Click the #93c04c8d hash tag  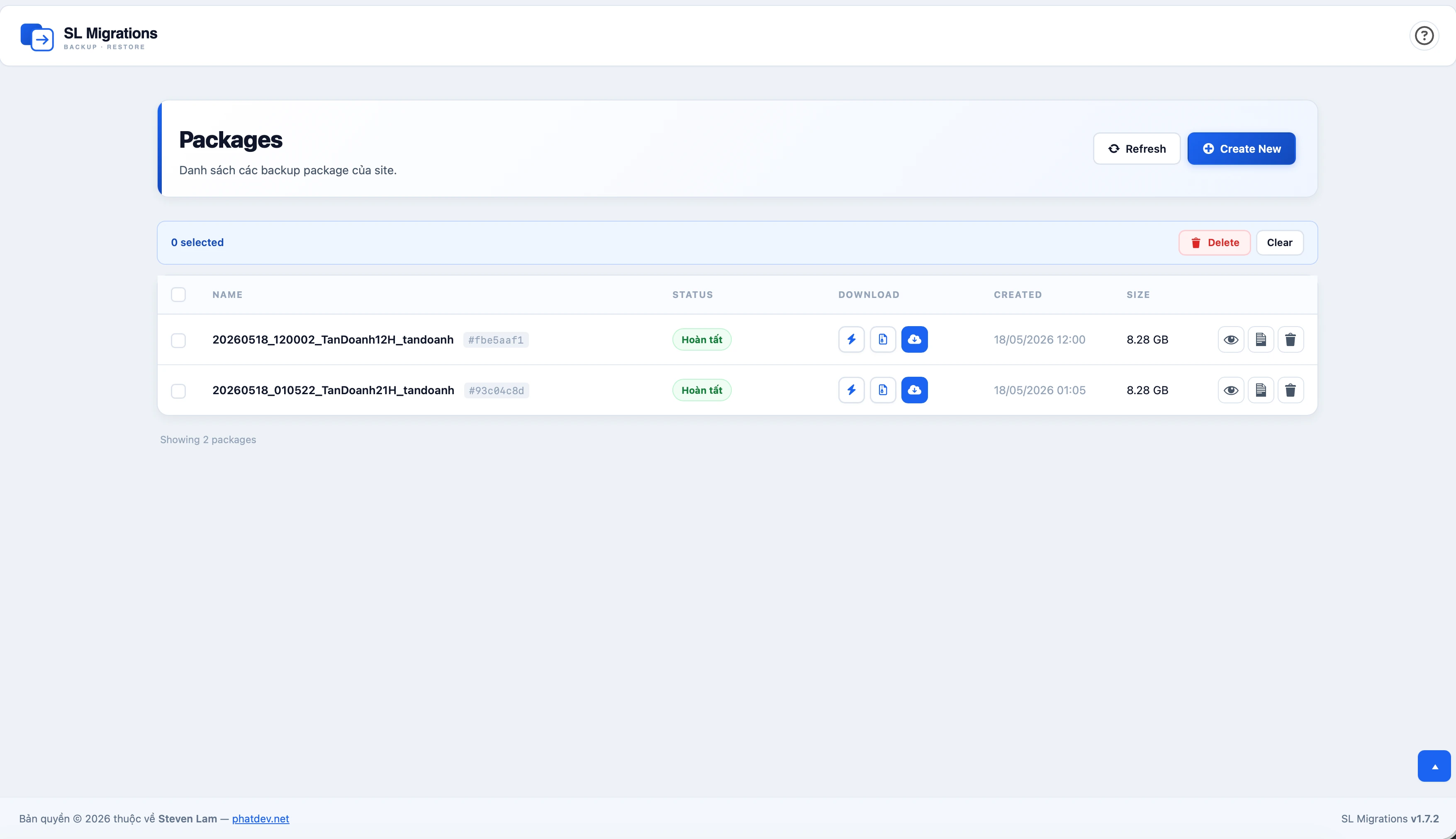(x=497, y=391)
